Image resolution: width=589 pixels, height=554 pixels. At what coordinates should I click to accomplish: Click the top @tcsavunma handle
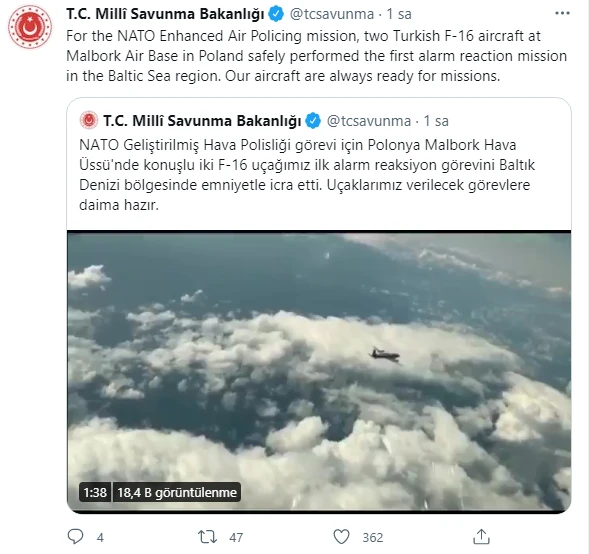[332, 14]
